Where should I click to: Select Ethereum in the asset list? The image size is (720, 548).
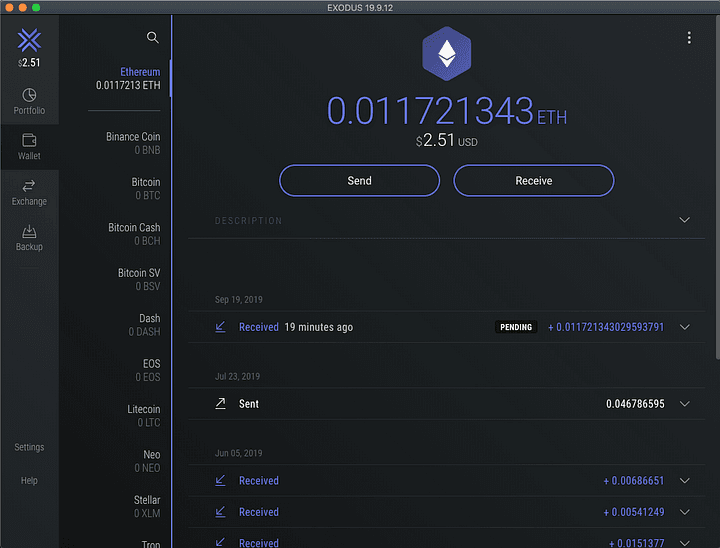128,79
